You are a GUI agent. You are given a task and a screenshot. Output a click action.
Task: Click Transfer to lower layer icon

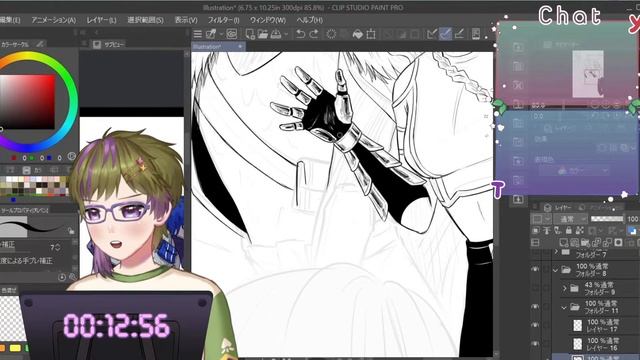[596, 242]
